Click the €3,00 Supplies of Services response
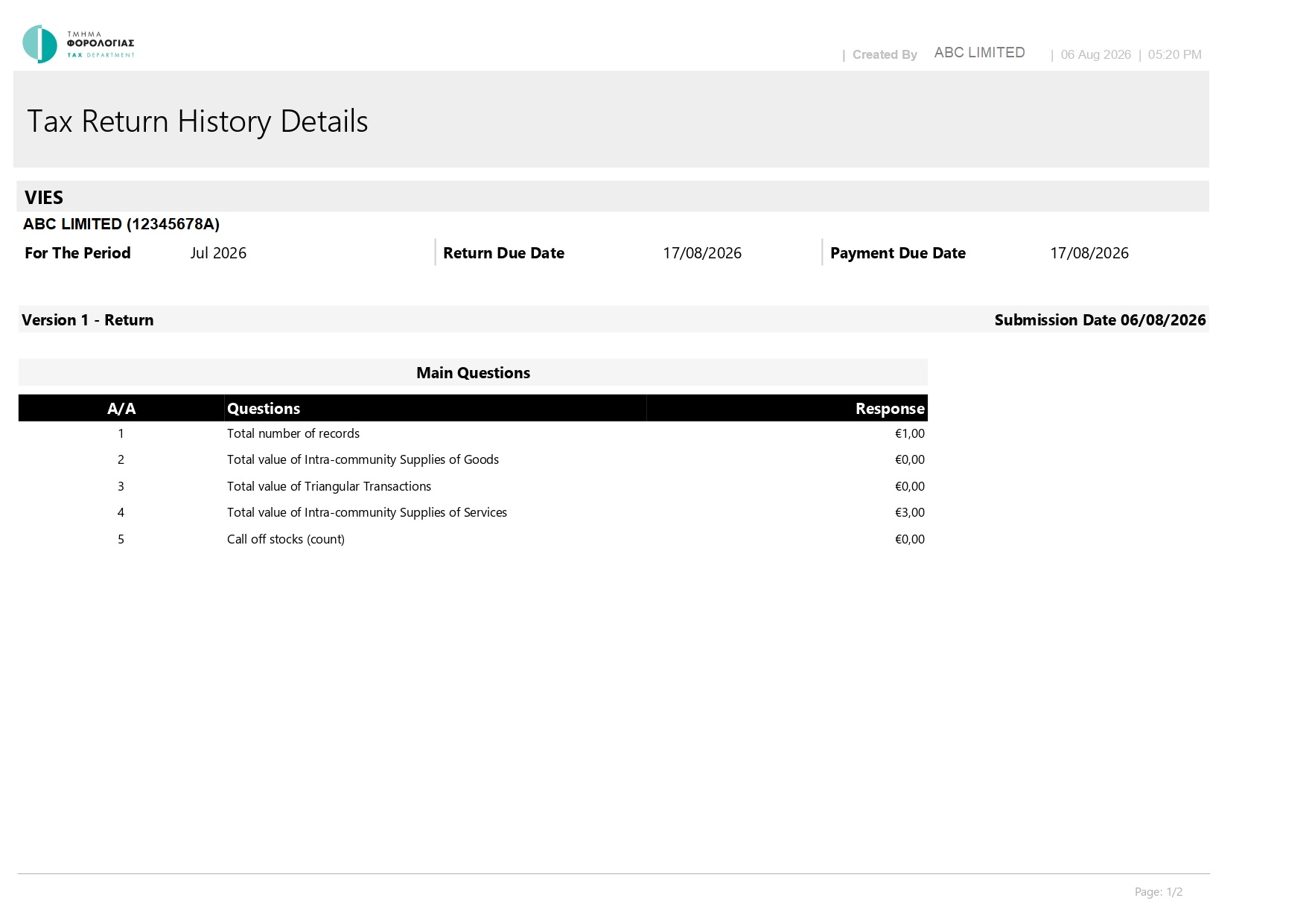This screenshot has width=1306, height=924. (910, 512)
